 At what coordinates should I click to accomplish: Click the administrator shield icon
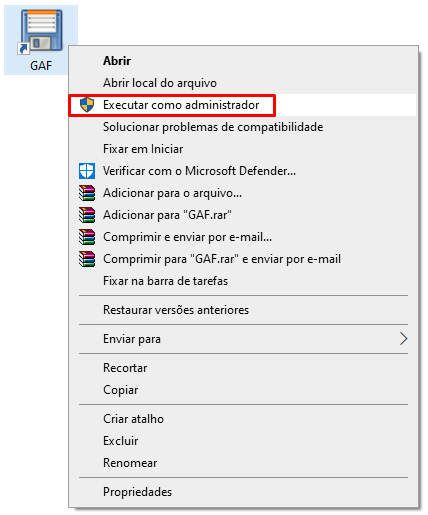click(x=87, y=105)
